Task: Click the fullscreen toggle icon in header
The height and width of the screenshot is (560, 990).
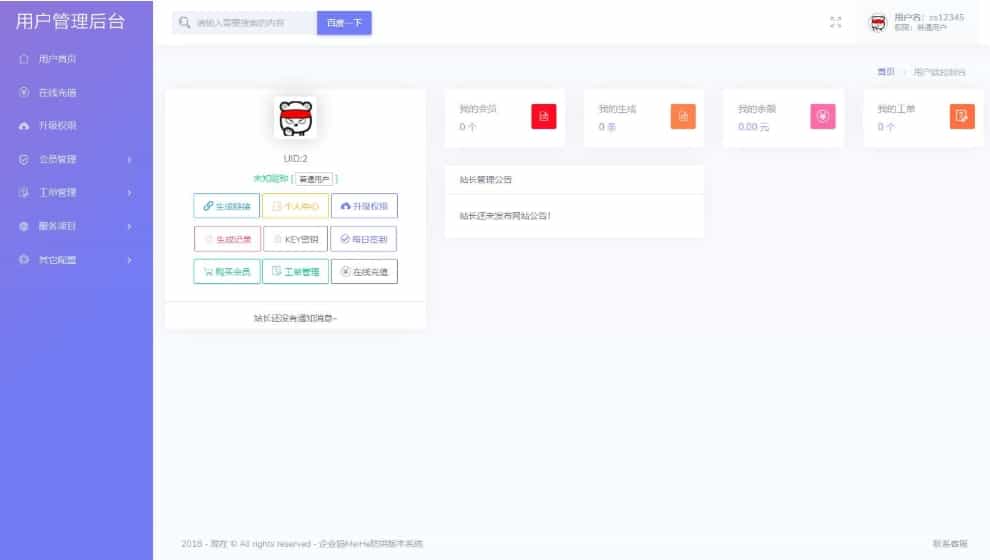Action: click(x=836, y=22)
